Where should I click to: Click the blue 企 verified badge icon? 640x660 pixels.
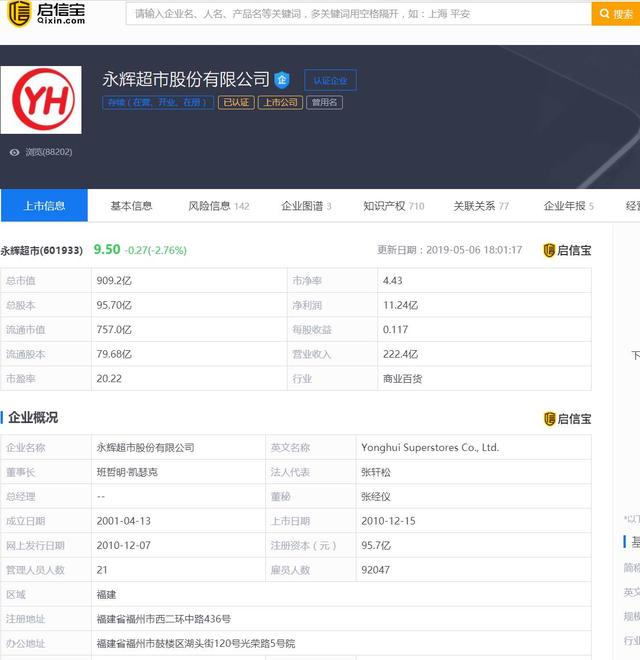[282, 80]
